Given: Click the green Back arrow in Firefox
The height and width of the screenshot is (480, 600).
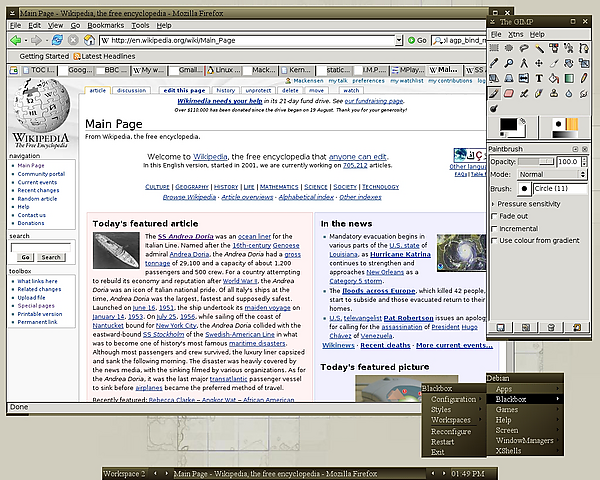Looking at the screenshot, I should point(15,40).
